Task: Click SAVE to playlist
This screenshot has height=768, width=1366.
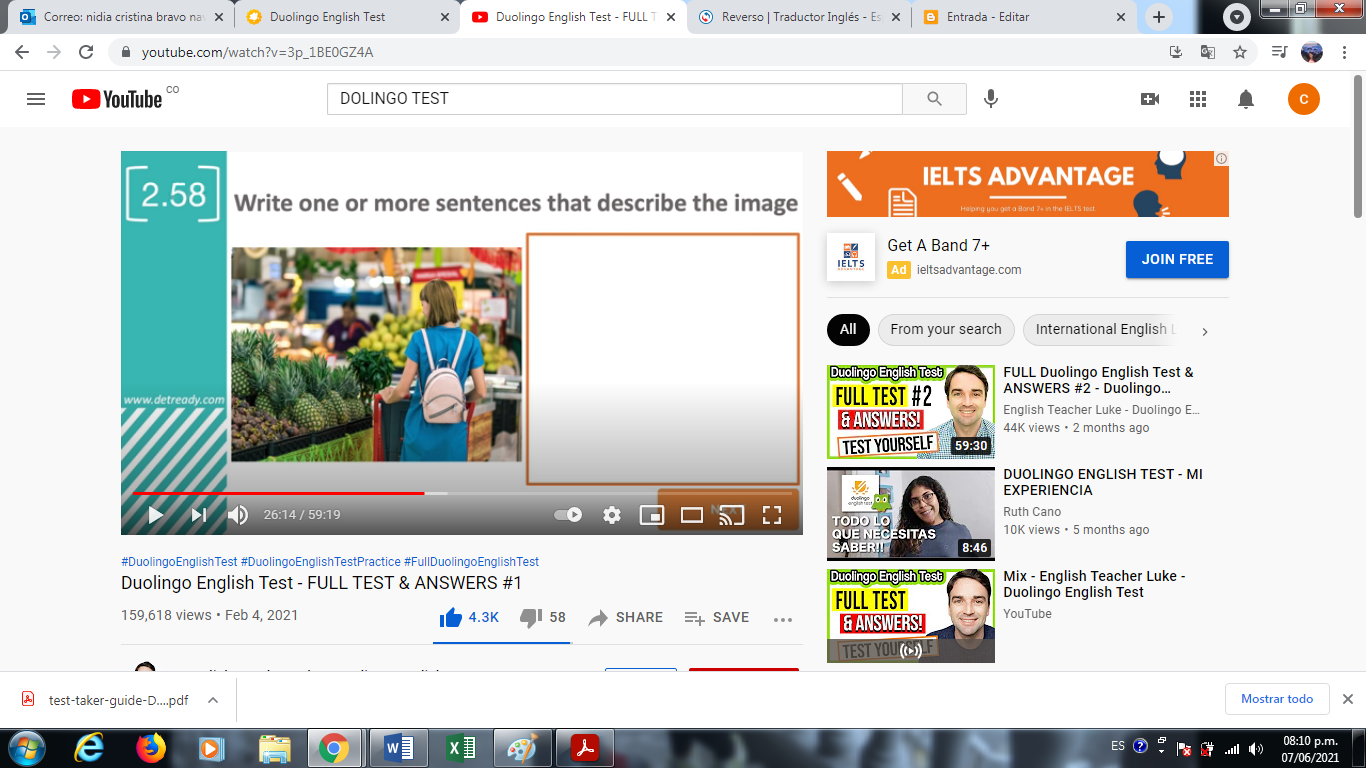Action: 717,617
